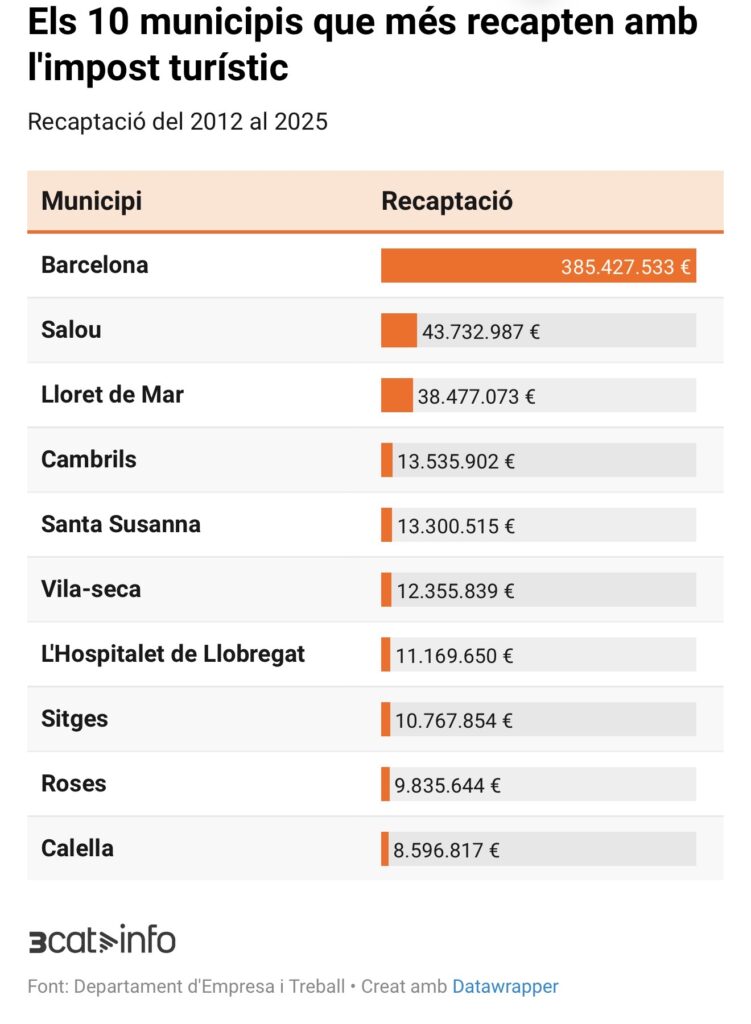
Task: Select the Santa Susanna row
Action: pos(120,525)
